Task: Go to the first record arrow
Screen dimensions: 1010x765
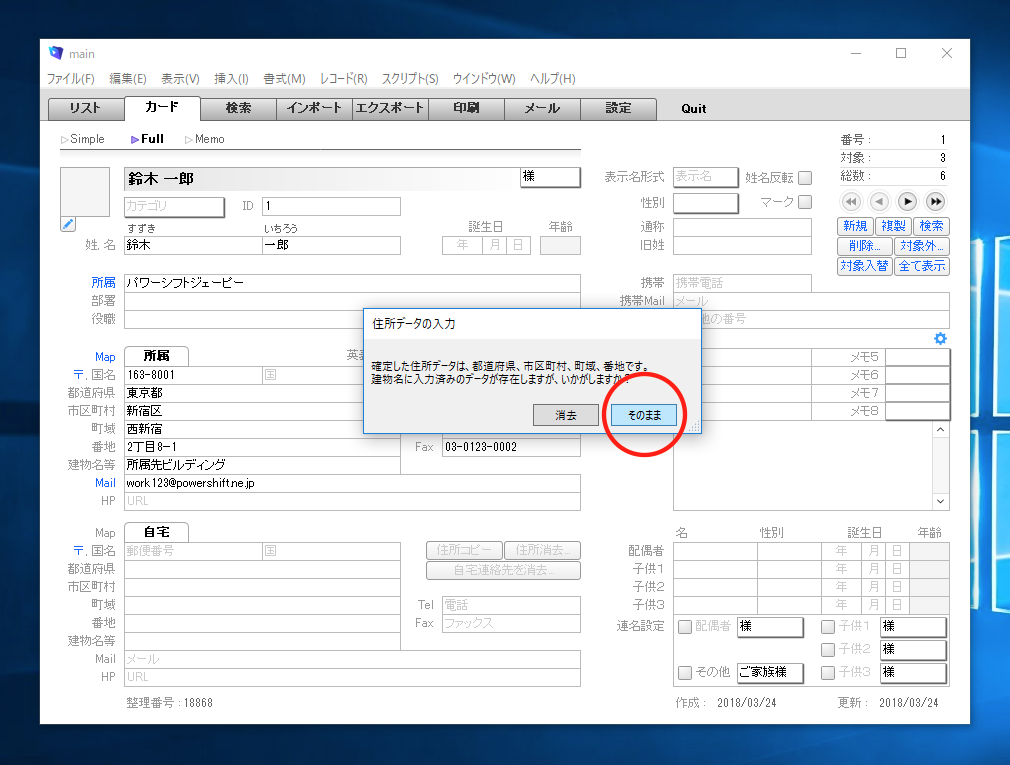Action: [x=851, y=202]
